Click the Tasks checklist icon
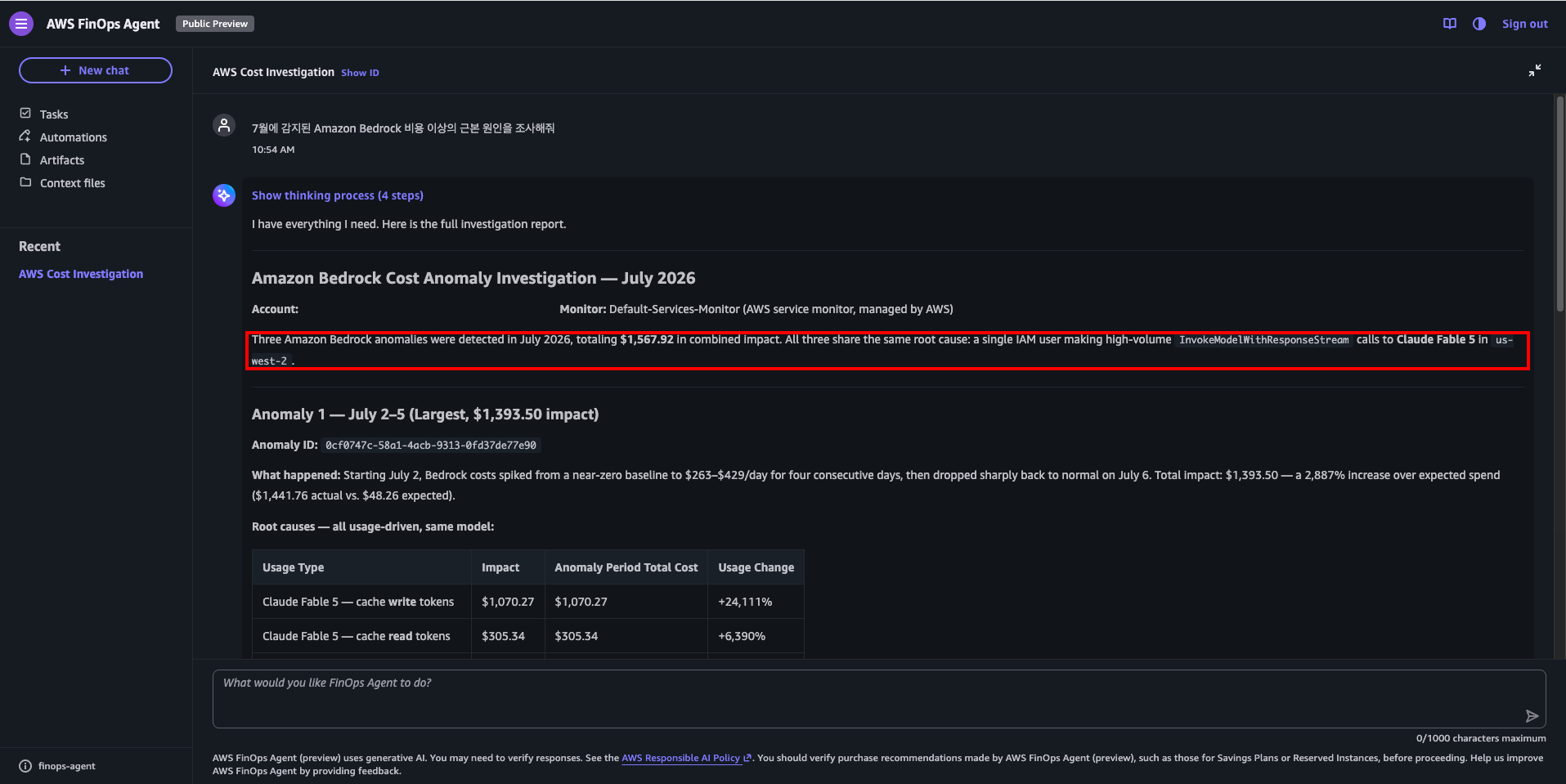The image size is (1566, 784). click(25, 114)
